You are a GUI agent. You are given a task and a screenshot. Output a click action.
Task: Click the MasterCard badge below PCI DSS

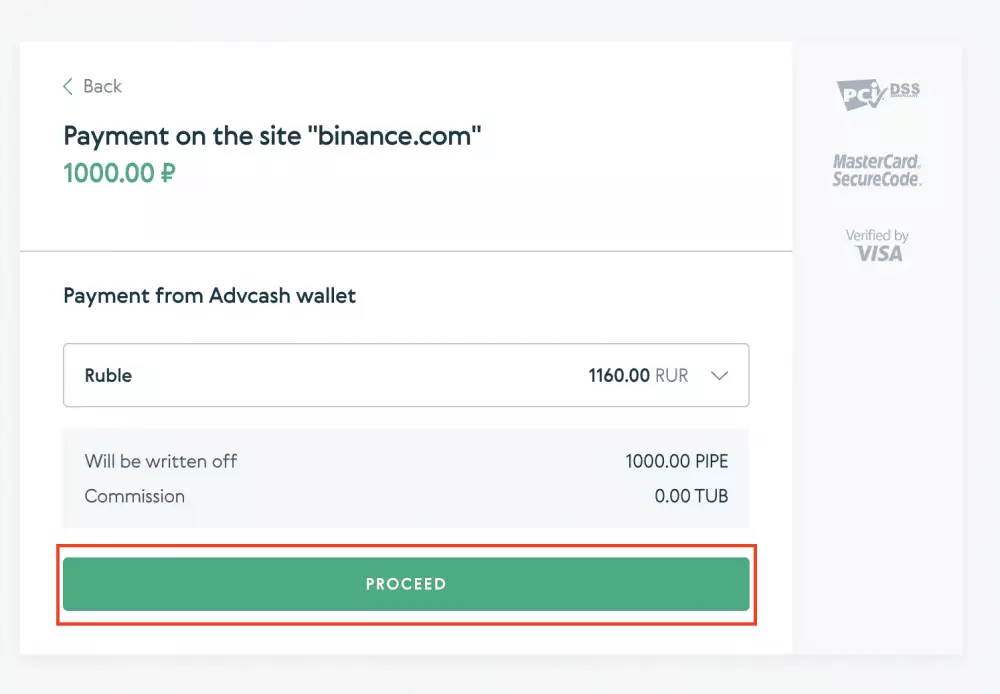click(x=876, y=168)
